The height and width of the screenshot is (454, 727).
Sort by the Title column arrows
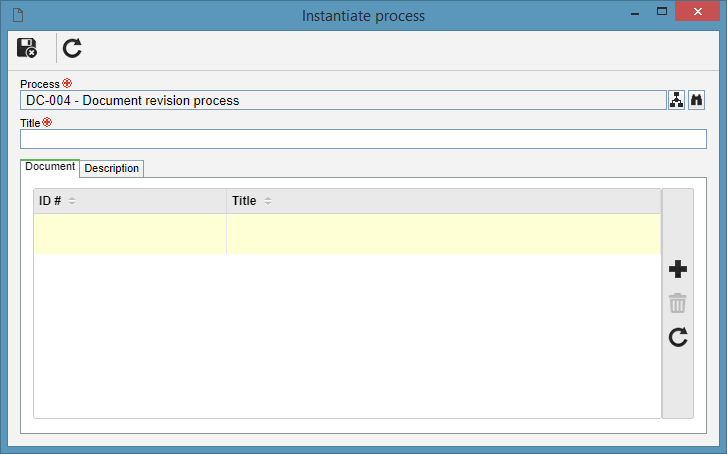click(268, 201)
